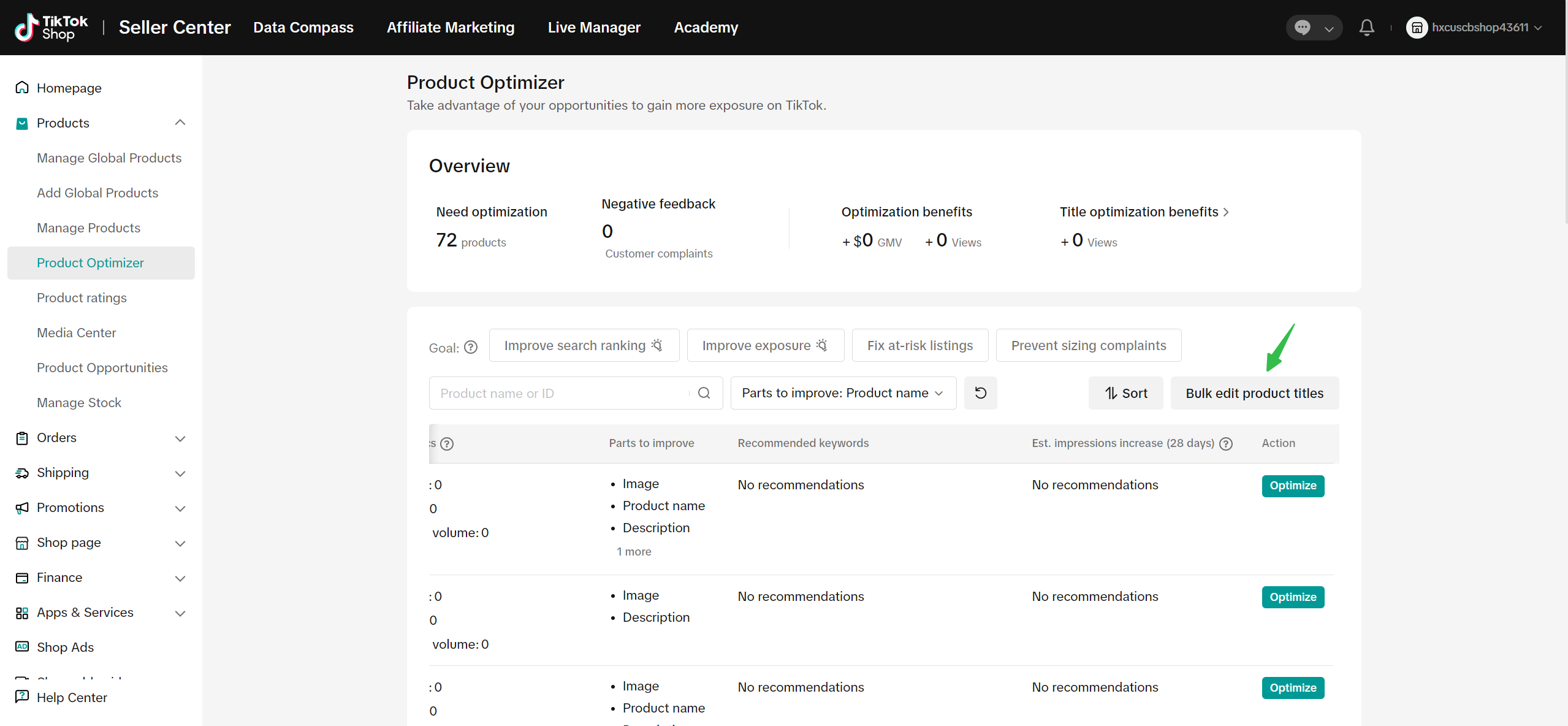The height and width of the screenshot is (726, 1568).
Task: Click the TikTok Shop logo
Action: [51, 28]
